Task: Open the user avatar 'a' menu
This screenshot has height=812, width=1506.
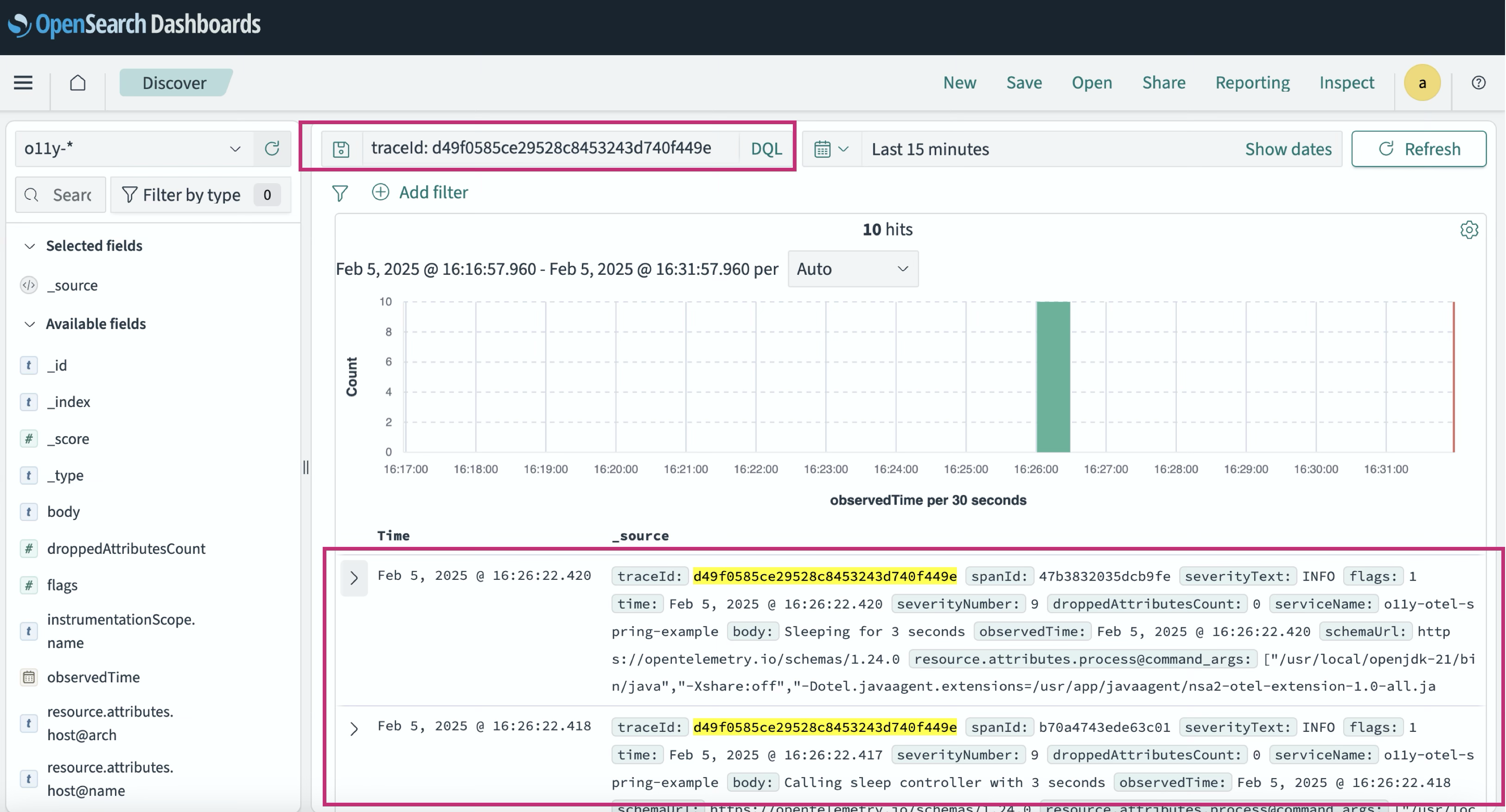Action: [1422, 82]
